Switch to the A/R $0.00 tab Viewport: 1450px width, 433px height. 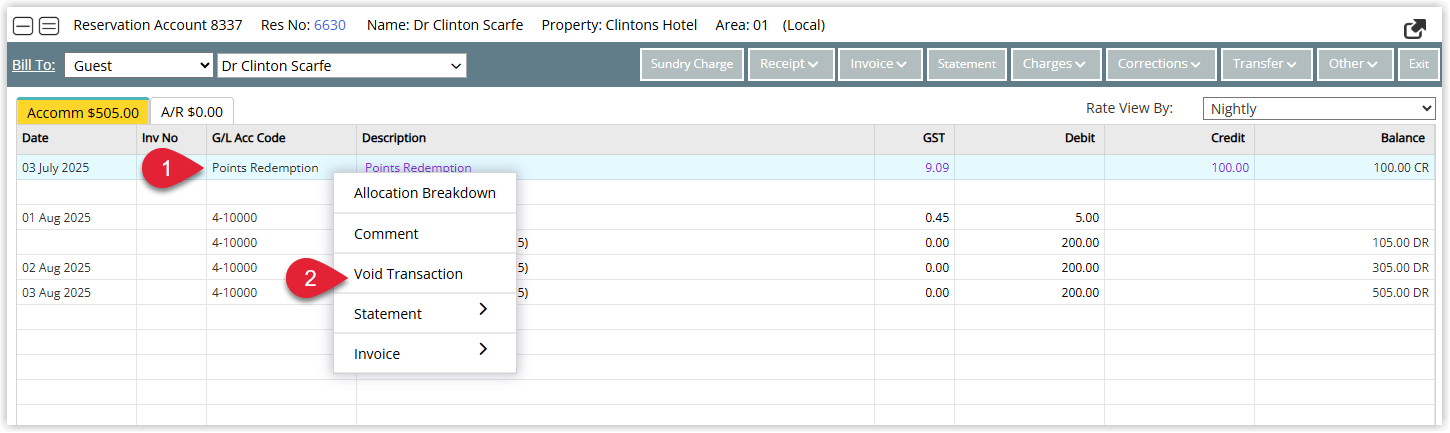click(192, 113)
